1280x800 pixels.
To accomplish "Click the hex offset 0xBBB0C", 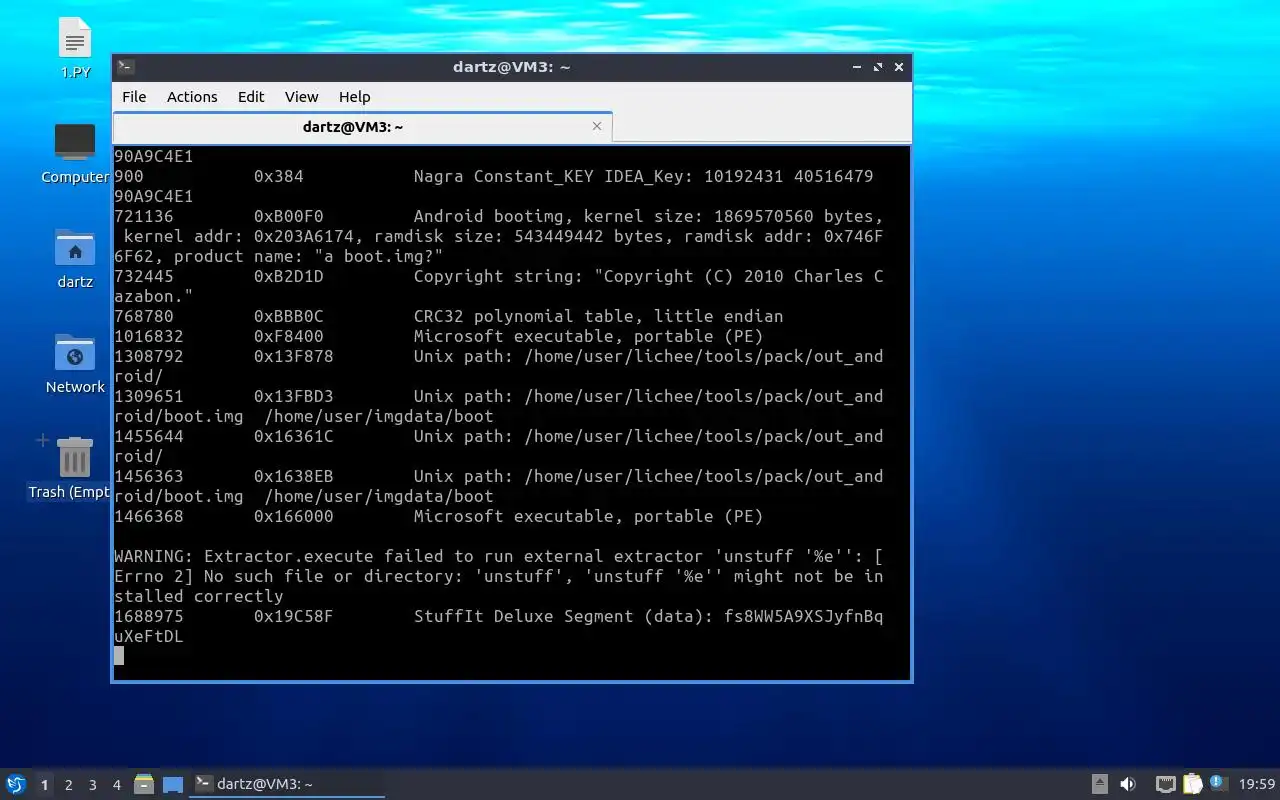I will coord(288,316).
